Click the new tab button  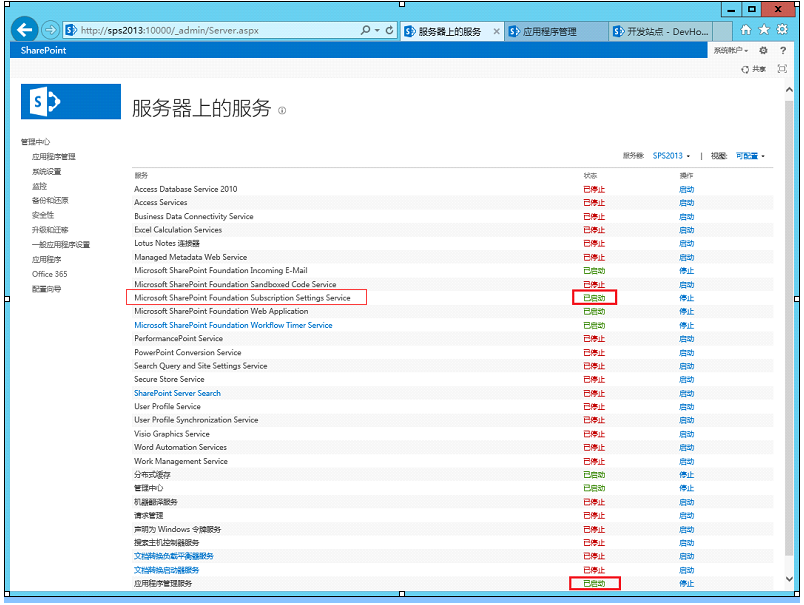coord(722,31)
